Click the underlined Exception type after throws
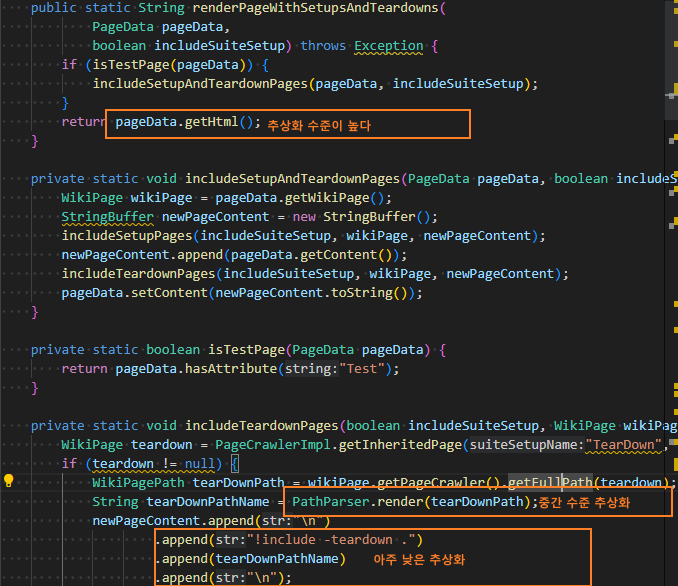This screenshot has width=678, height=586. pos(389,46)
